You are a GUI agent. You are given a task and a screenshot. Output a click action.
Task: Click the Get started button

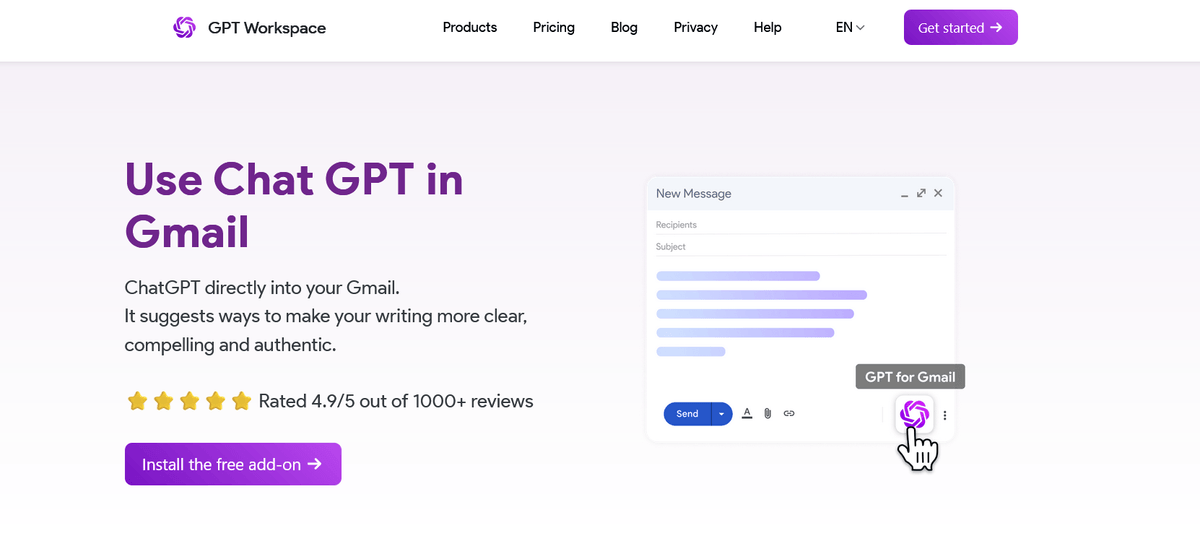(961, 27)
